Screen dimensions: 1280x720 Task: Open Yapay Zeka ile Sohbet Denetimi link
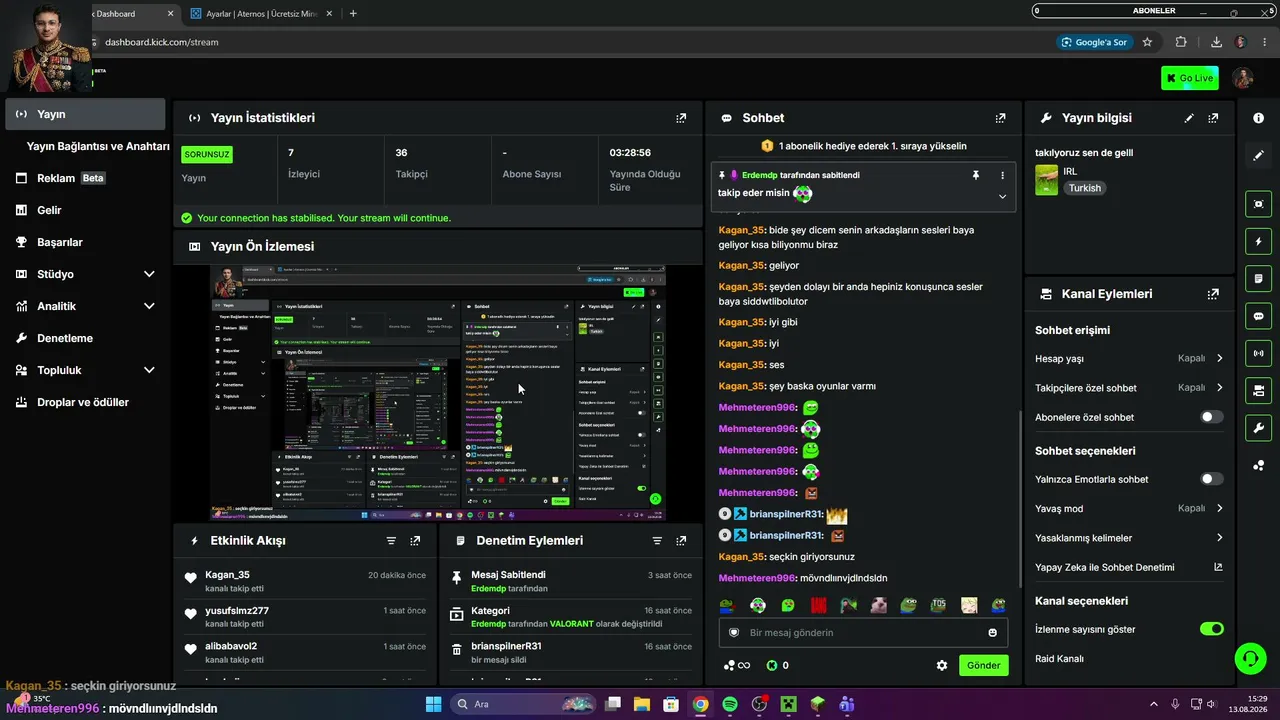pos(1129,567)
